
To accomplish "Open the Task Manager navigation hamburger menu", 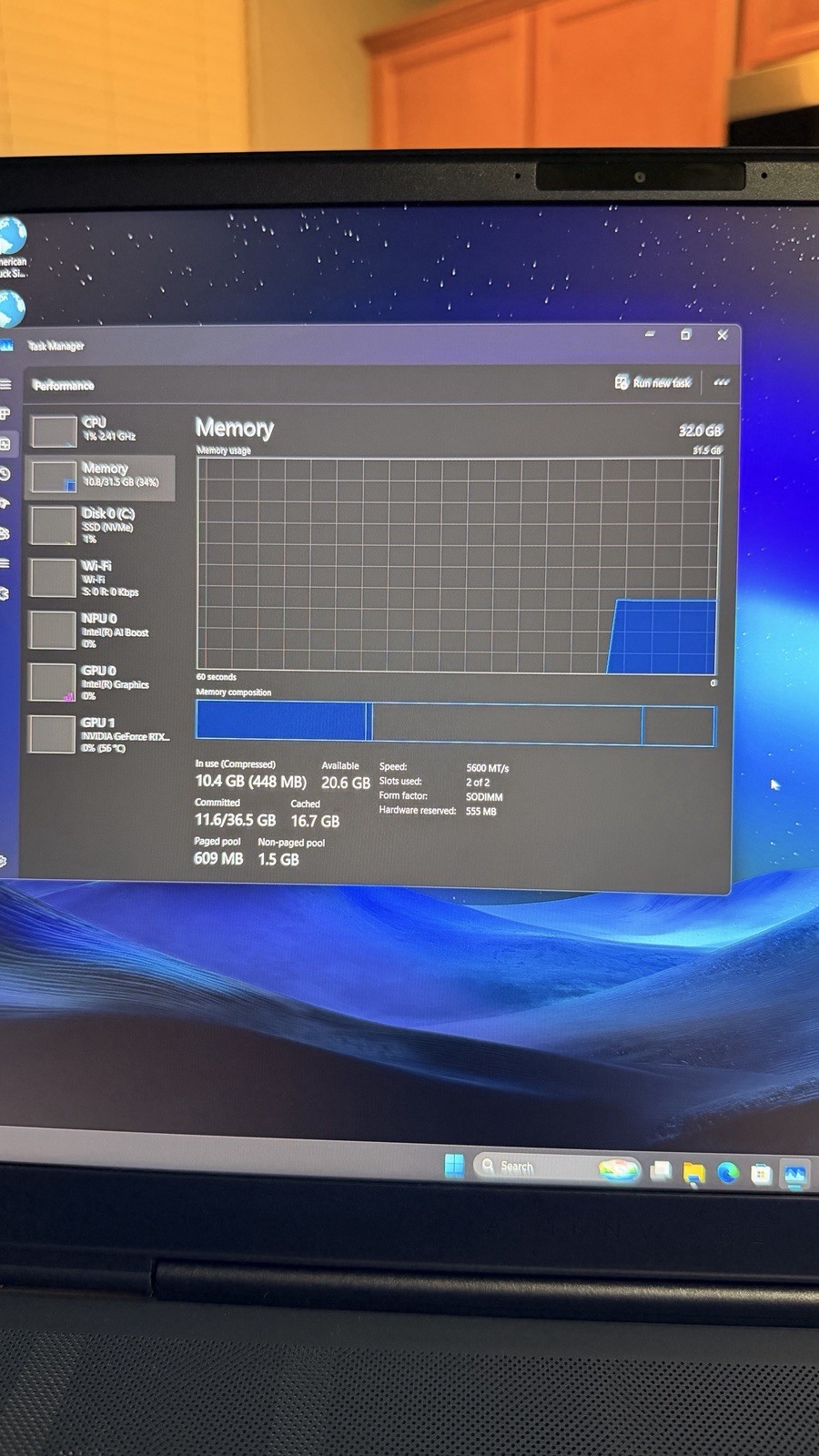I will click(x=5, y=385).
